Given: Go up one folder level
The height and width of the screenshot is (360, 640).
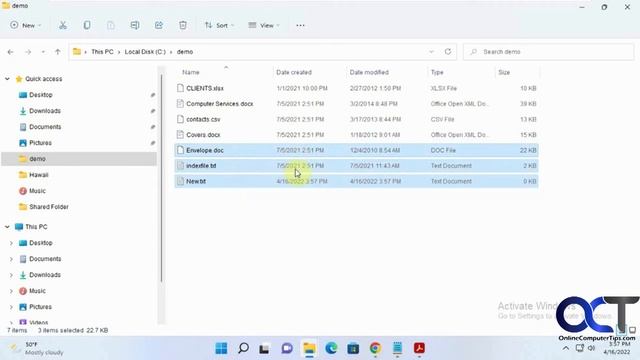Looking at the screenshot, I should pos(58,52).
